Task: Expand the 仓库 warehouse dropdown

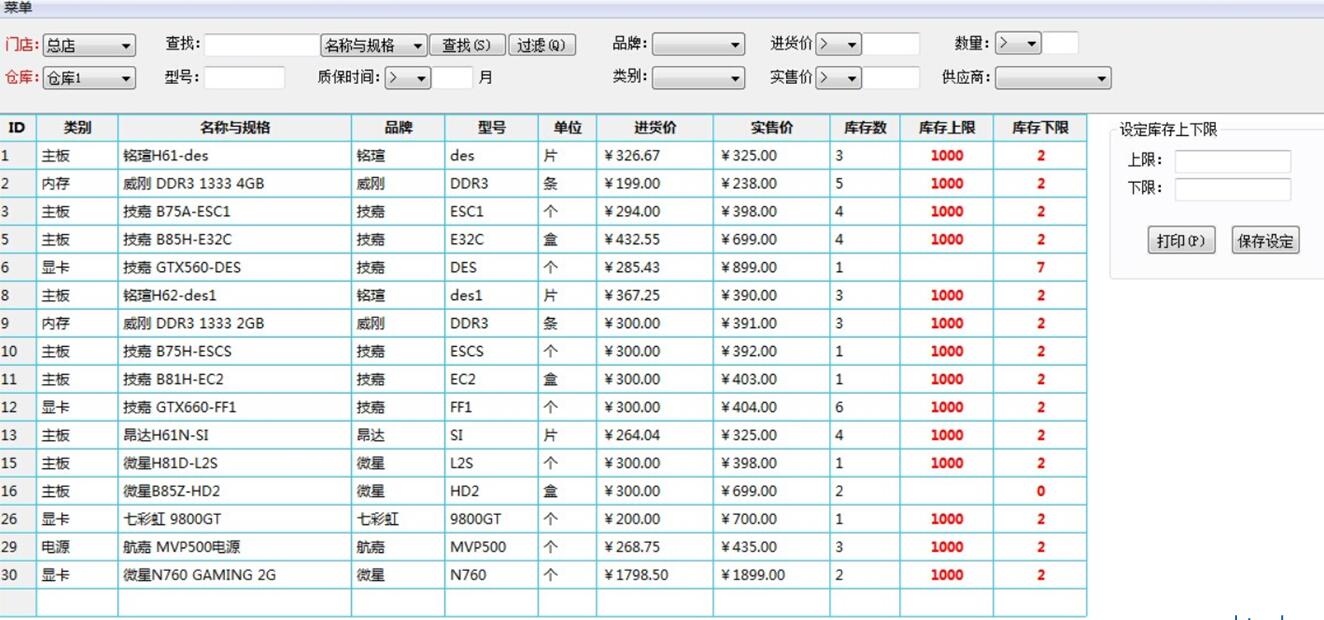Action: click(89, 78)
